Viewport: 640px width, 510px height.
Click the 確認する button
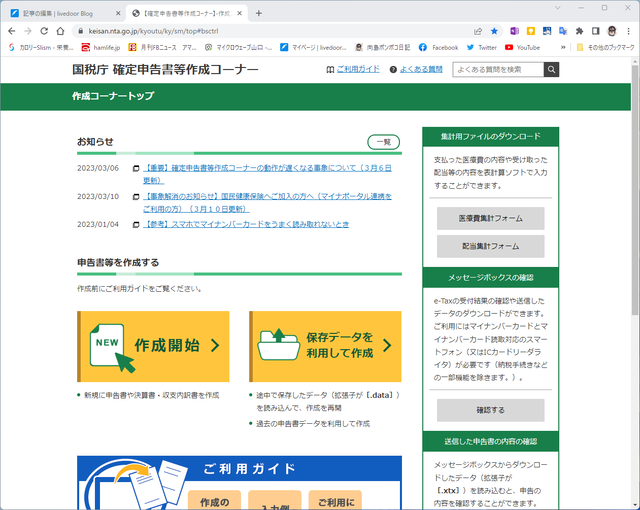click(x=491, y=410)
